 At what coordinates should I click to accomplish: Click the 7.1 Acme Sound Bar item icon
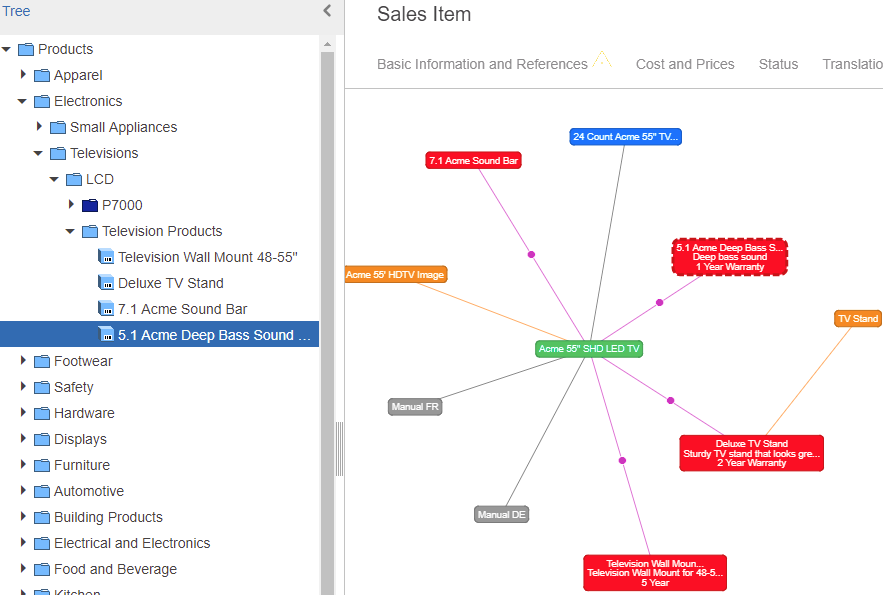(106, 308)
